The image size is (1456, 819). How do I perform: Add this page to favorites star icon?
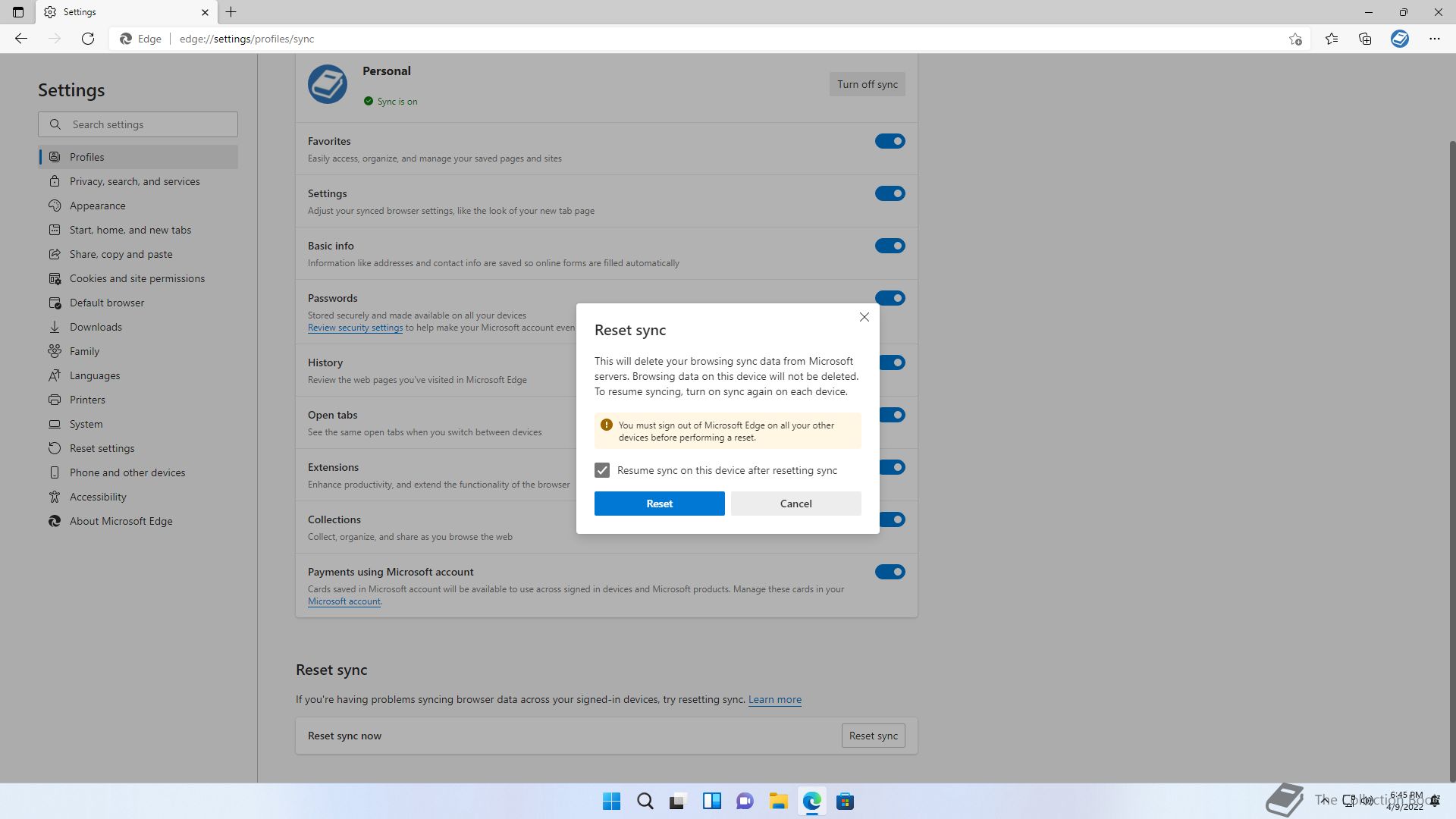coord(1295,39)
